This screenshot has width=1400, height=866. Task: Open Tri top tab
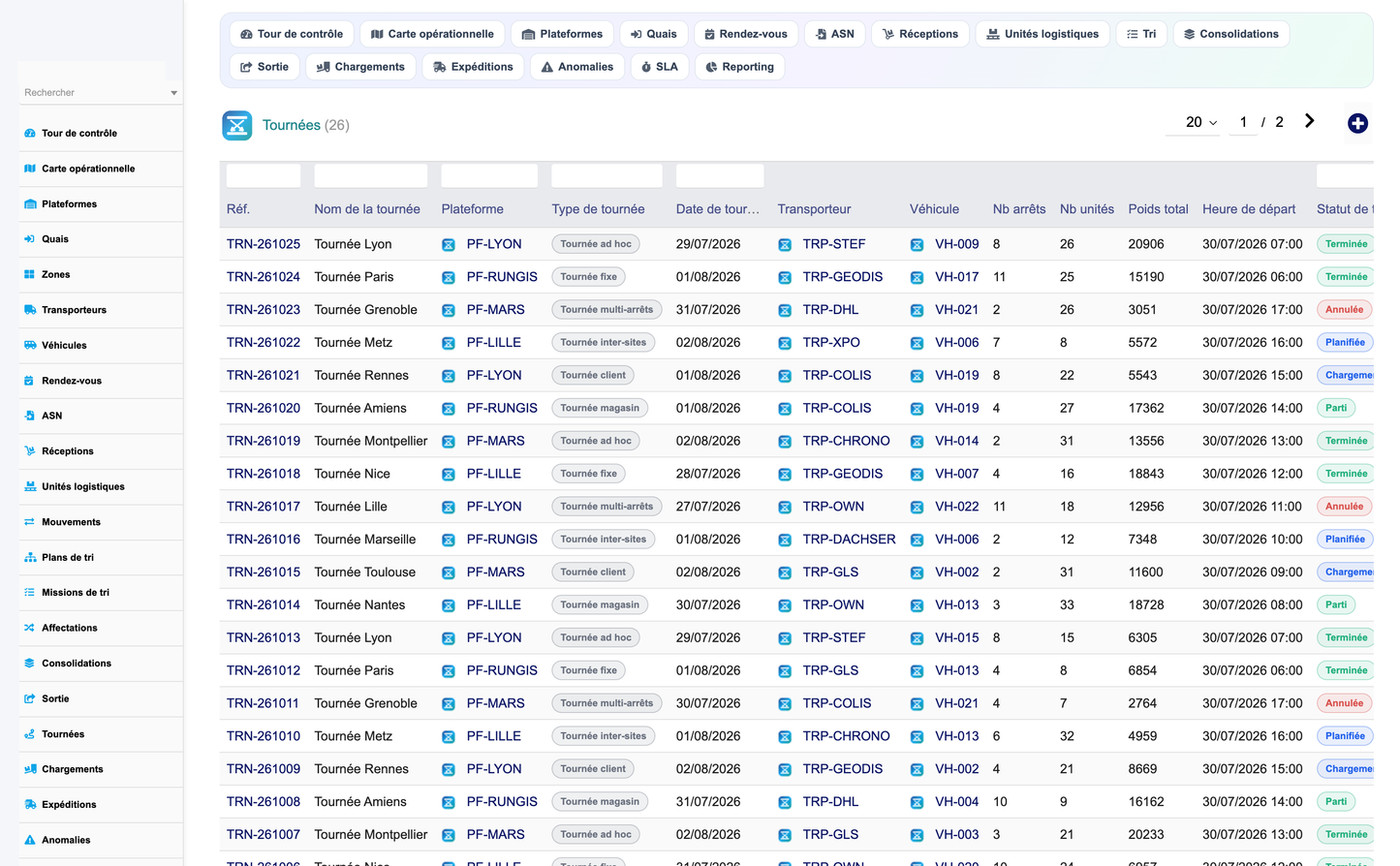coord(1141,34)
